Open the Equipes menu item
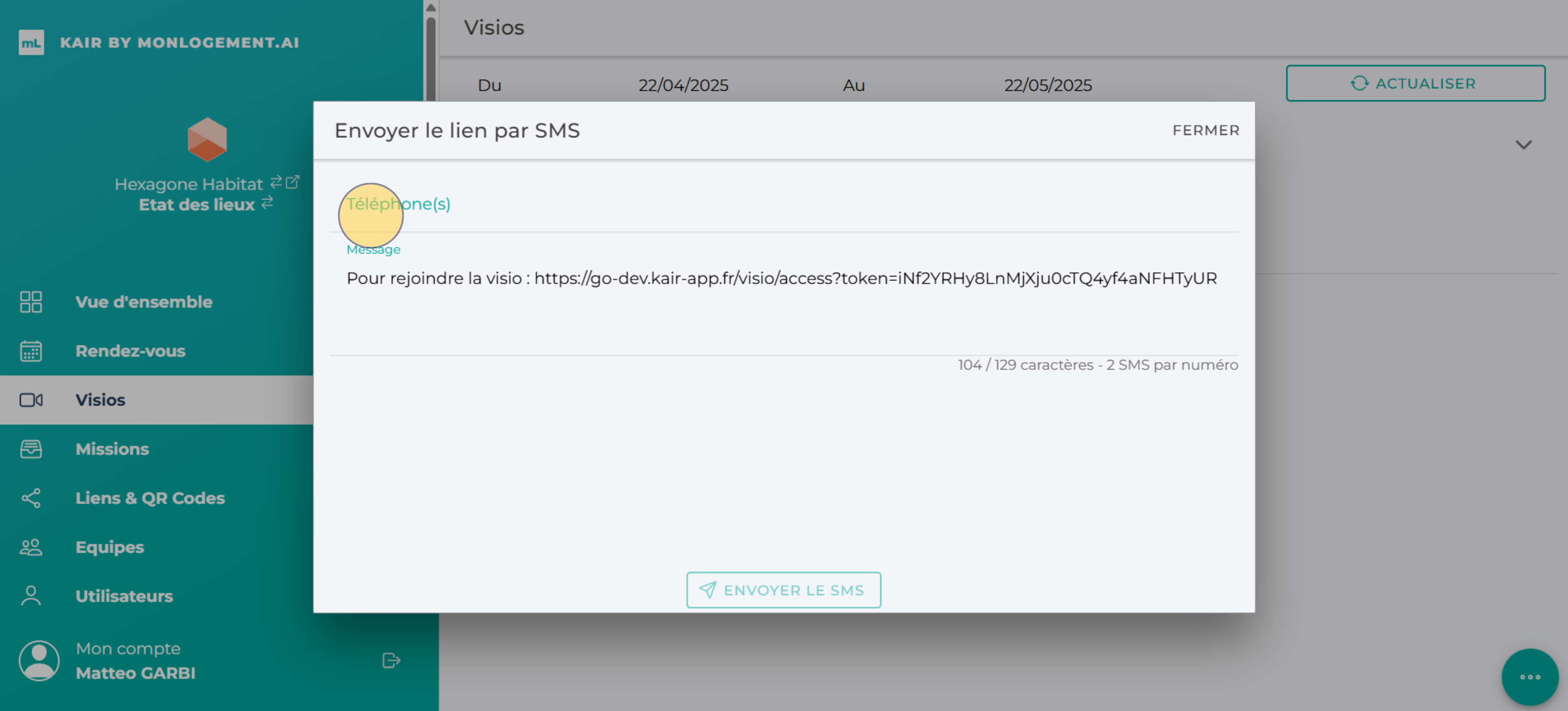Screen dimensions: 1568x711 tap(110, 547)
